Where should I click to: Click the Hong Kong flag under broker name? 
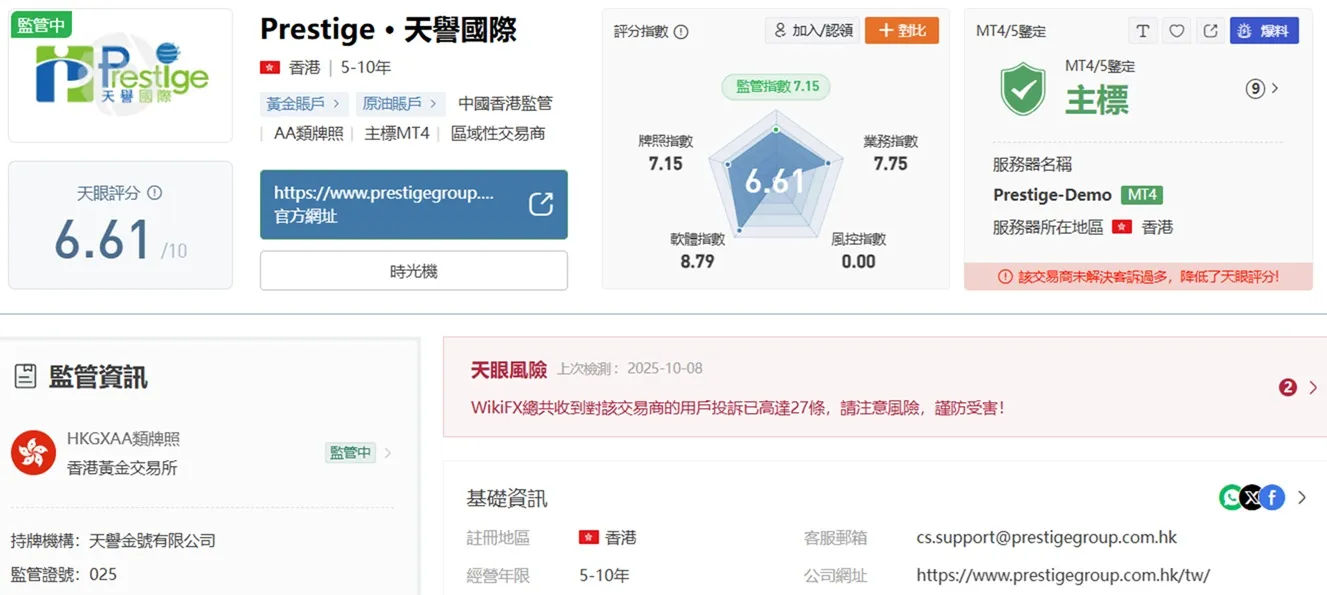(x=270, y=68)
